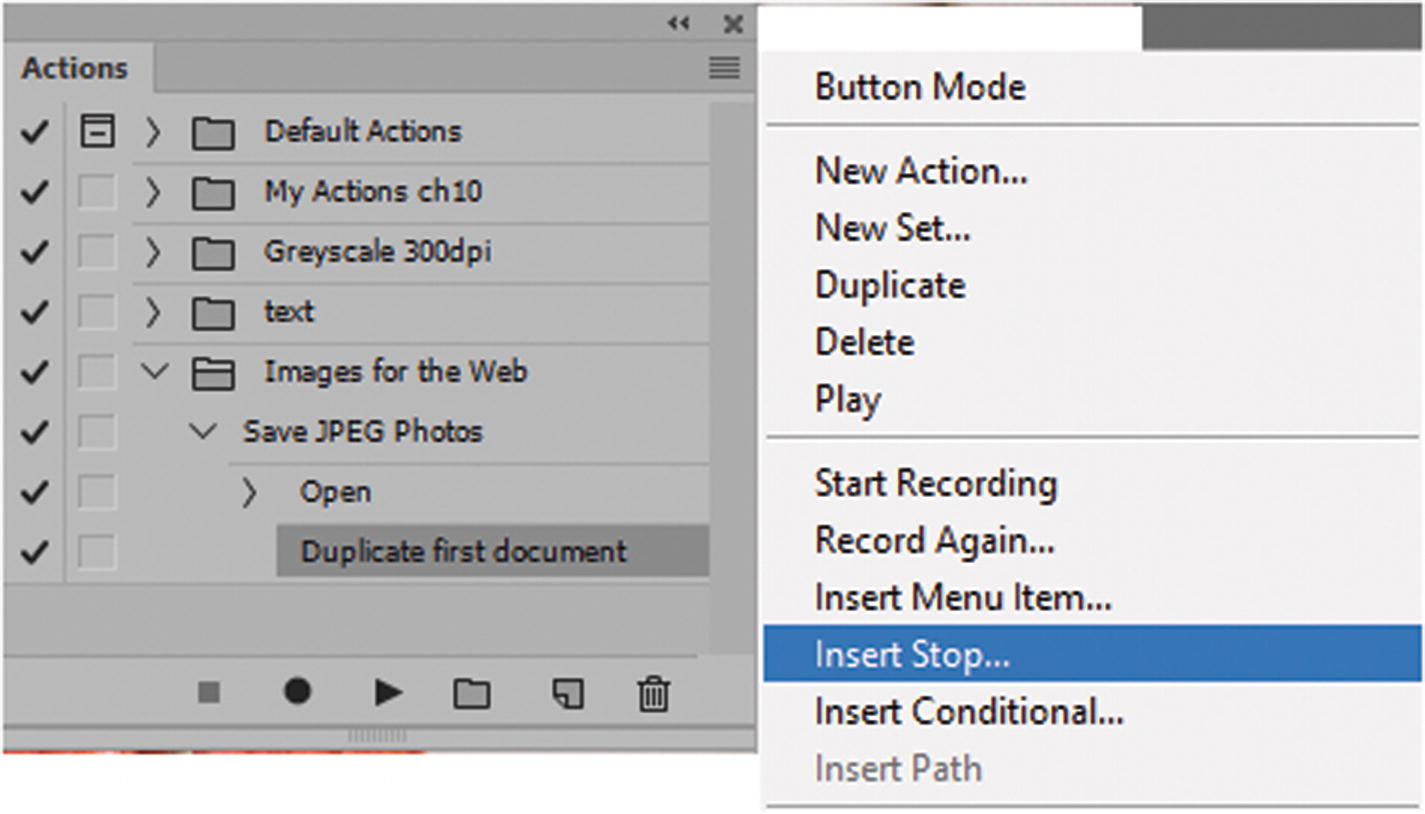
Task: Click the play selection triangle button
Action: [x=388, y=692]
